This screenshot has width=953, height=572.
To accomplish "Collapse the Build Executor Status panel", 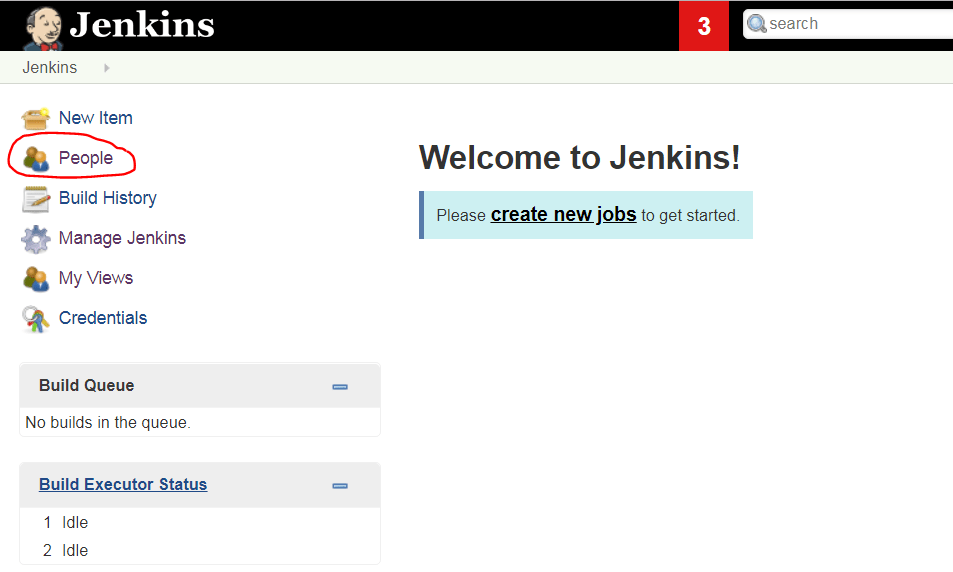I will coord(340,486).
